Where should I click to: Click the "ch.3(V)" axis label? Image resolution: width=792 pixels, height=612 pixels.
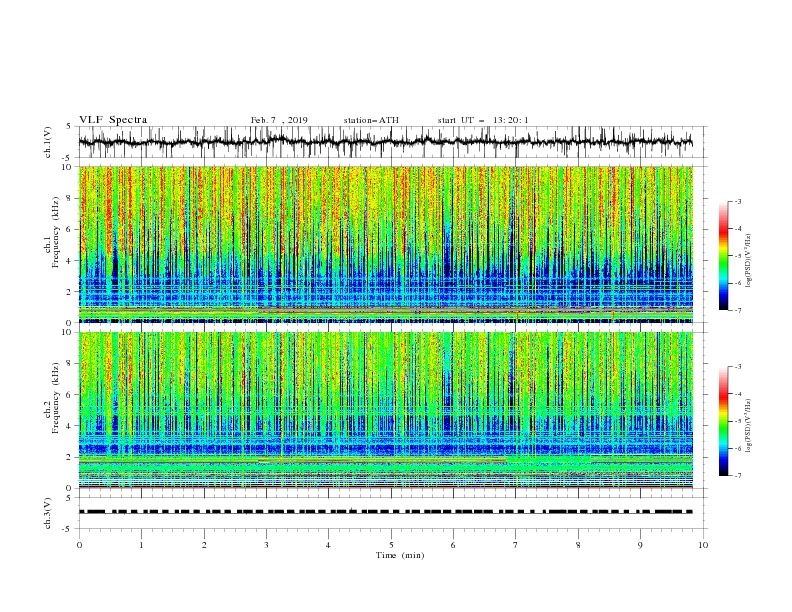click(x=48, y=513)
